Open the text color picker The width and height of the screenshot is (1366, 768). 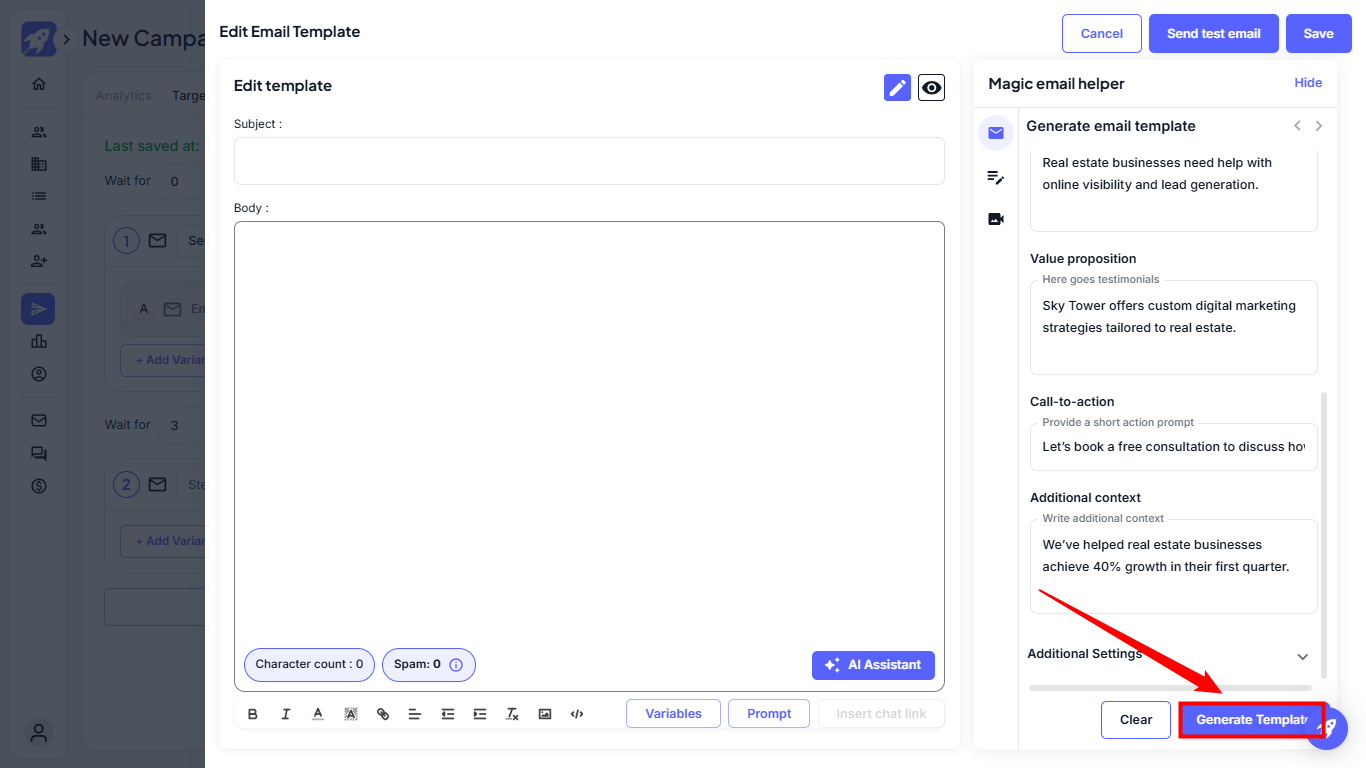[x=318, y=714]
